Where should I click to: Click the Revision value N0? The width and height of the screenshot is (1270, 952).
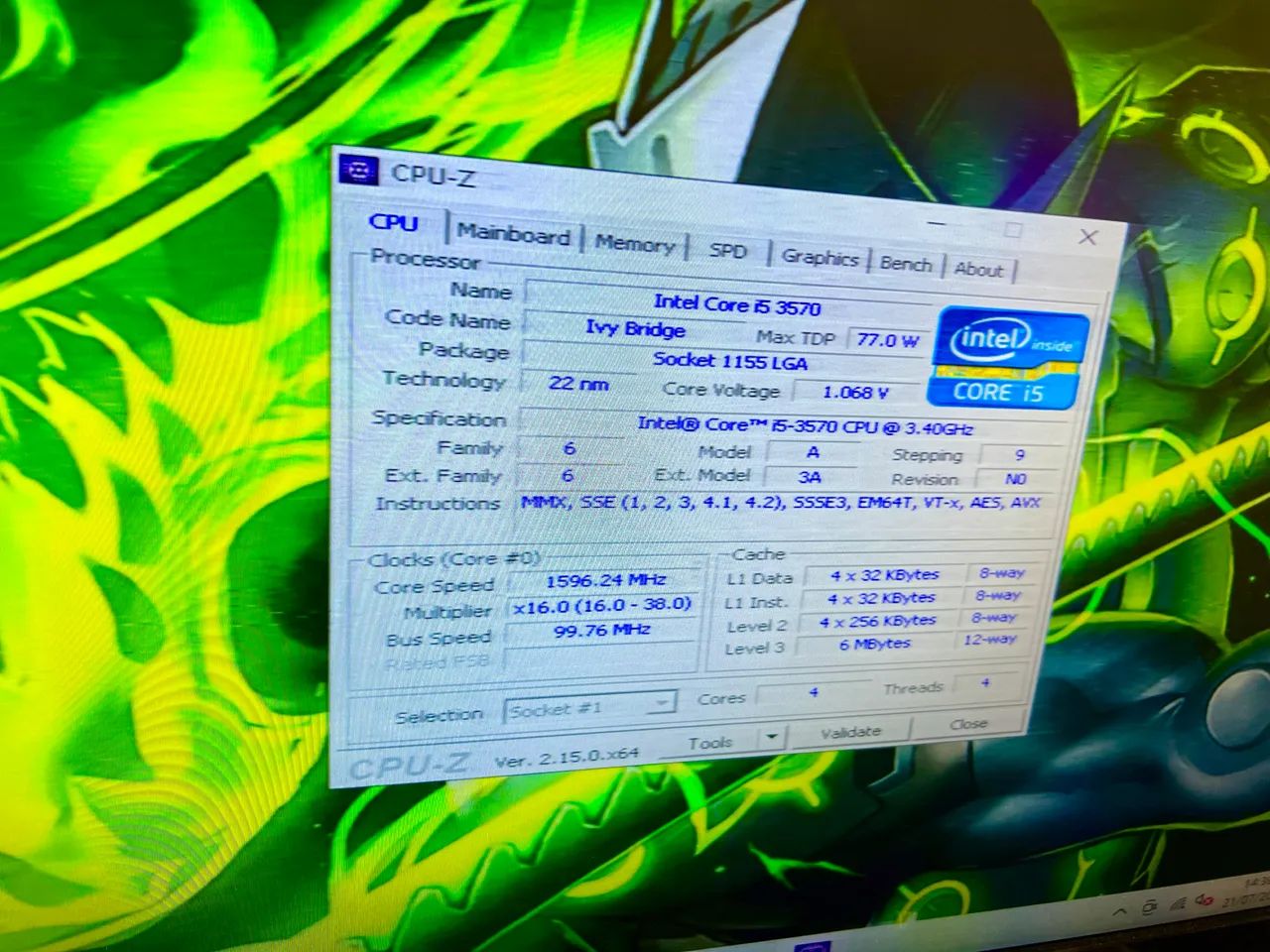coord(1016,479)
